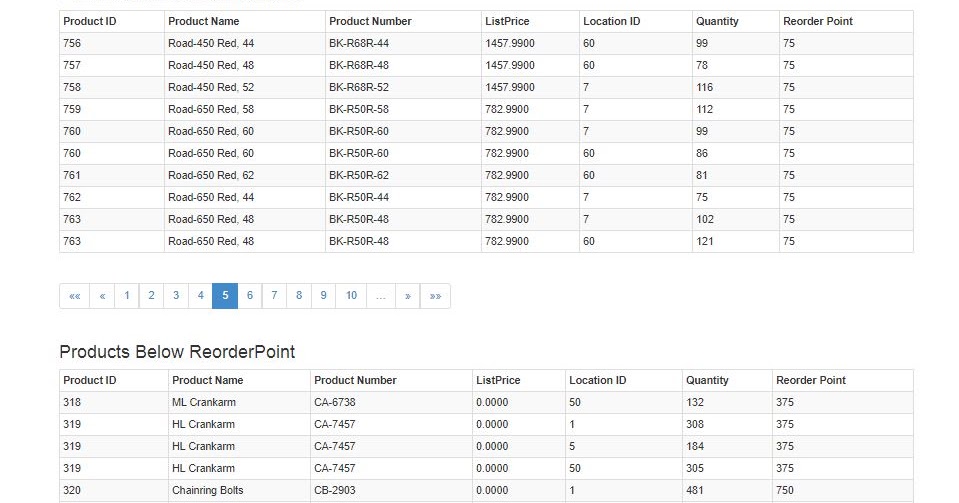This screenshot has height=503, width=959.
Task: Select the 'Road-450 Red, 48' product name cell
Action: (x=245, y=65)
